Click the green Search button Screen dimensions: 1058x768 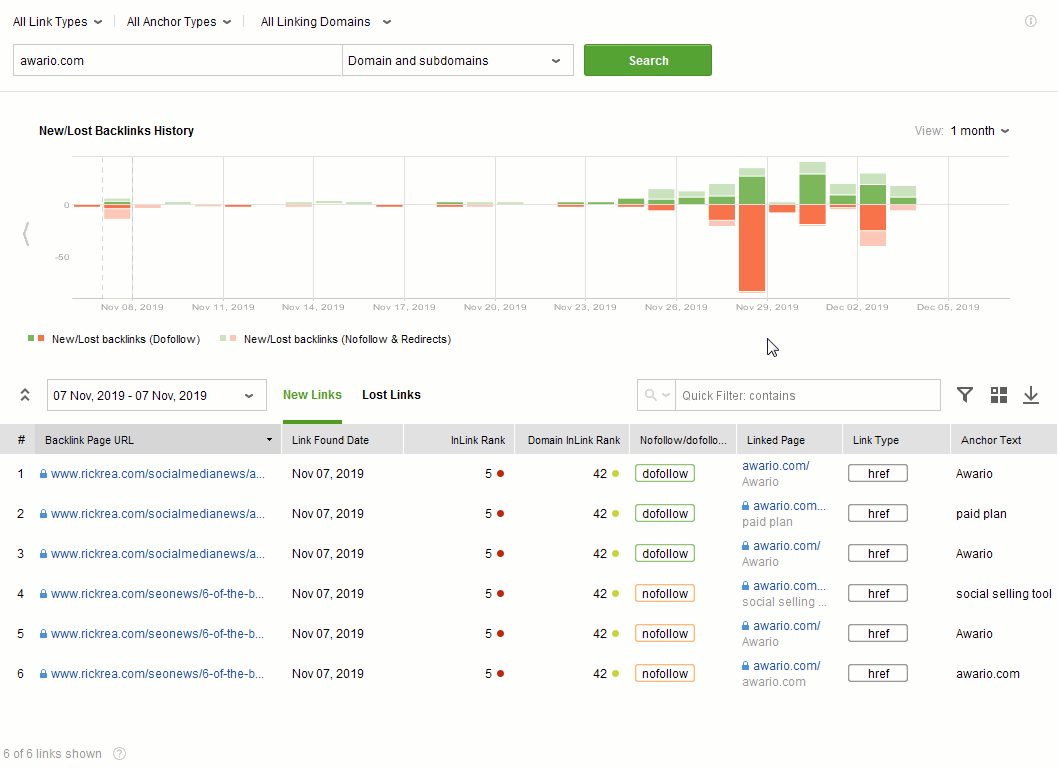(648, 60)
